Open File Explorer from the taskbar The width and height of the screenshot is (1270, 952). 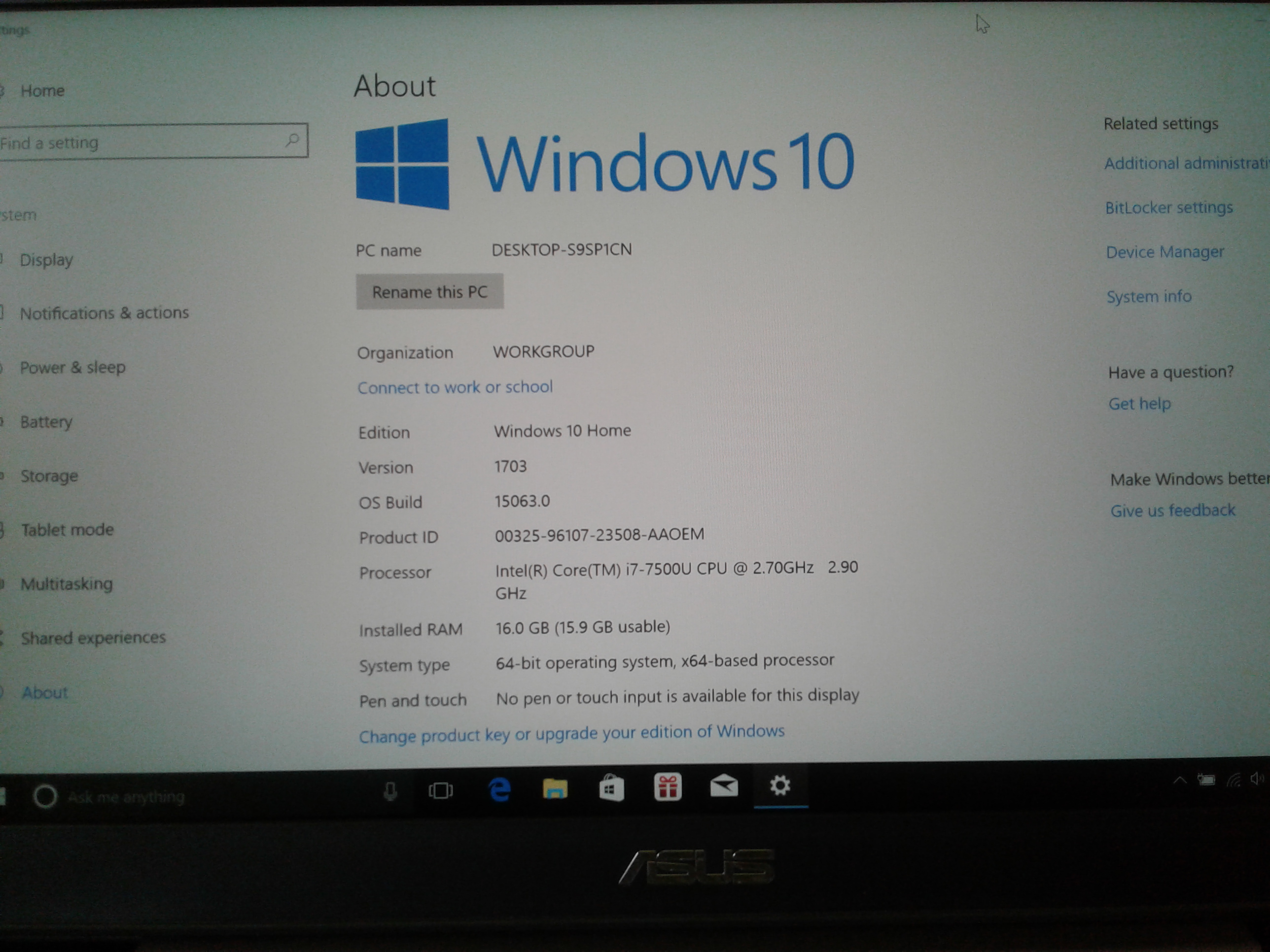555,789
